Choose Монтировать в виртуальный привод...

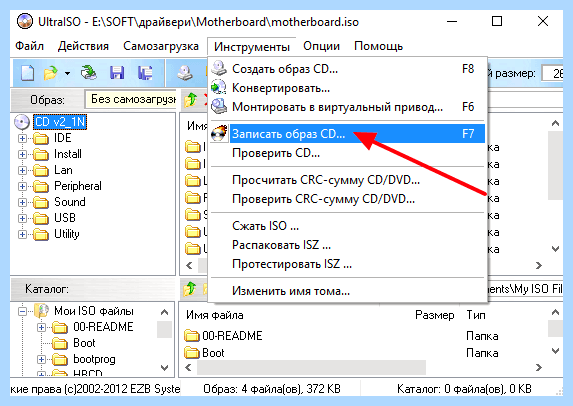click(x=348, y=107)
